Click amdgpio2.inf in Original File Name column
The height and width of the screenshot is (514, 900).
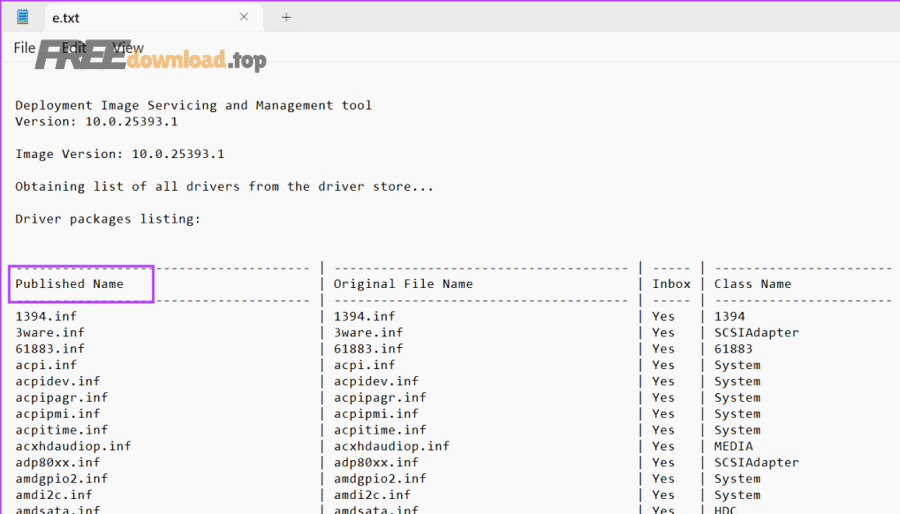[380, 479]
